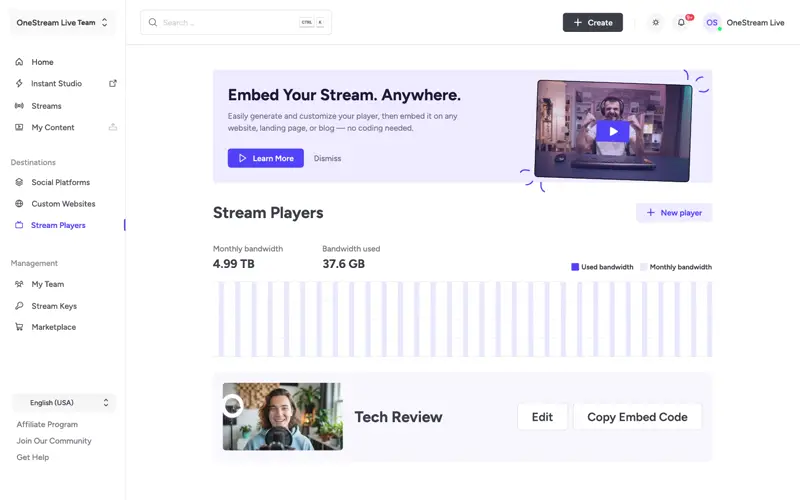The image size is (800, 500).
Task: Open the Affiliate Program link
Action: pos(47,424)
